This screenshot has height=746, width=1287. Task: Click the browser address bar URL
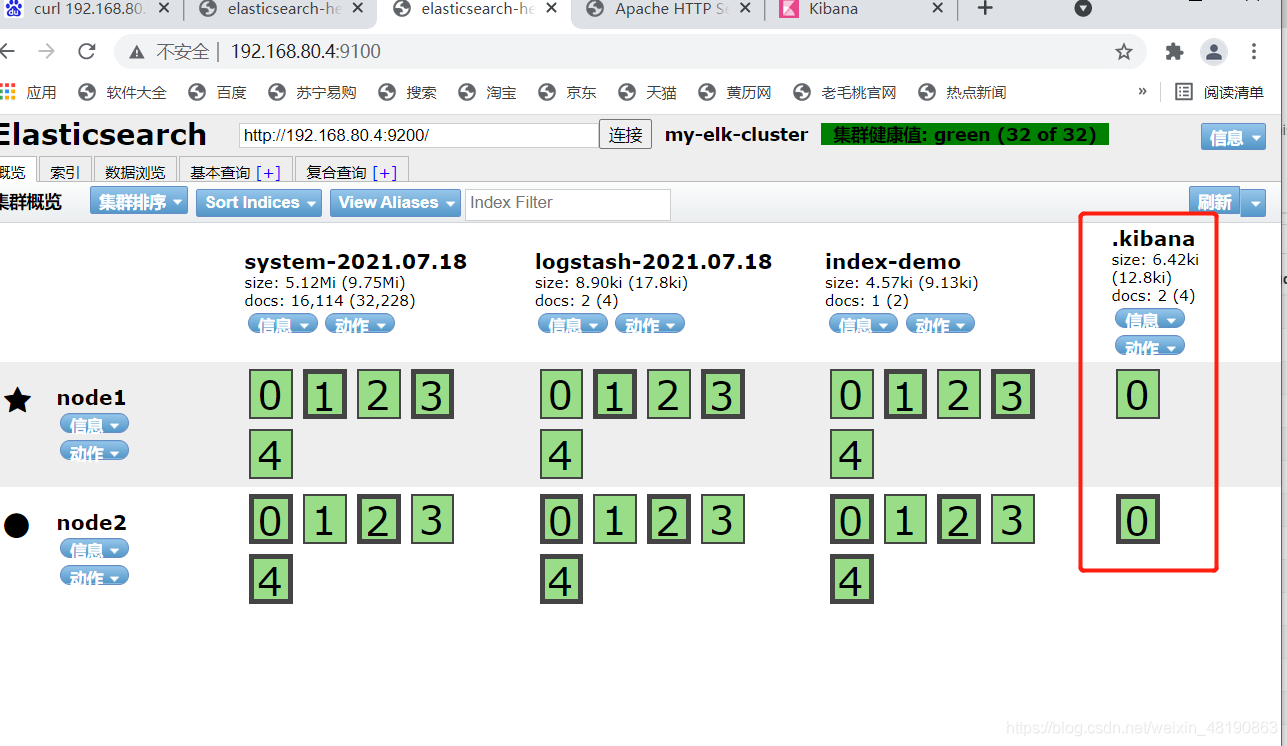306,51
